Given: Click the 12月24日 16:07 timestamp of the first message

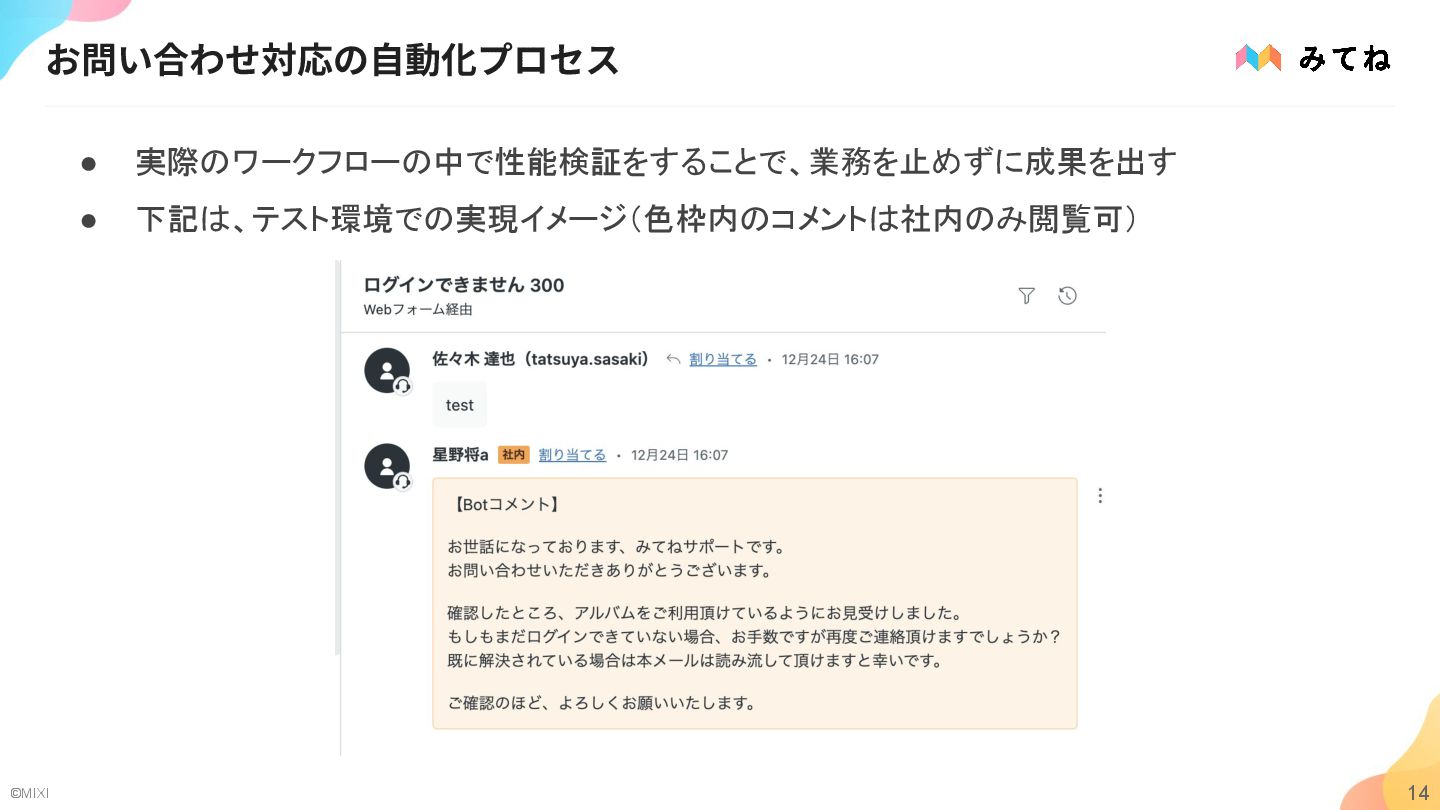Looking at the screenshot, I should click(x=830, y=359).
